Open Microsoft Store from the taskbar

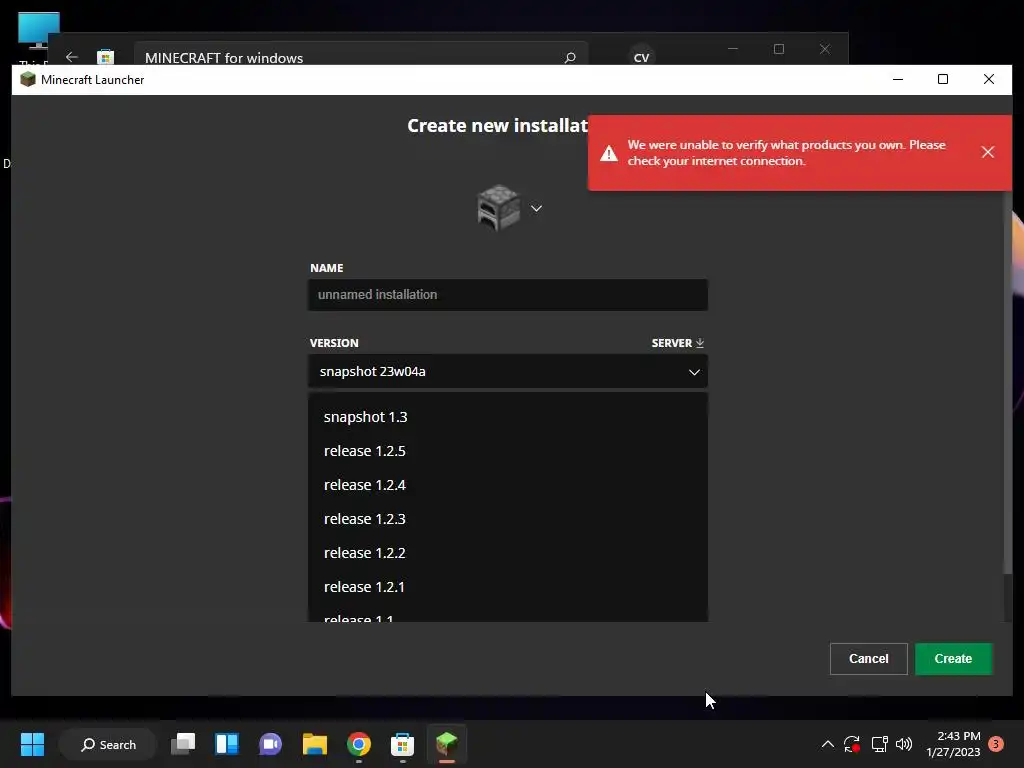click(402, 744)
